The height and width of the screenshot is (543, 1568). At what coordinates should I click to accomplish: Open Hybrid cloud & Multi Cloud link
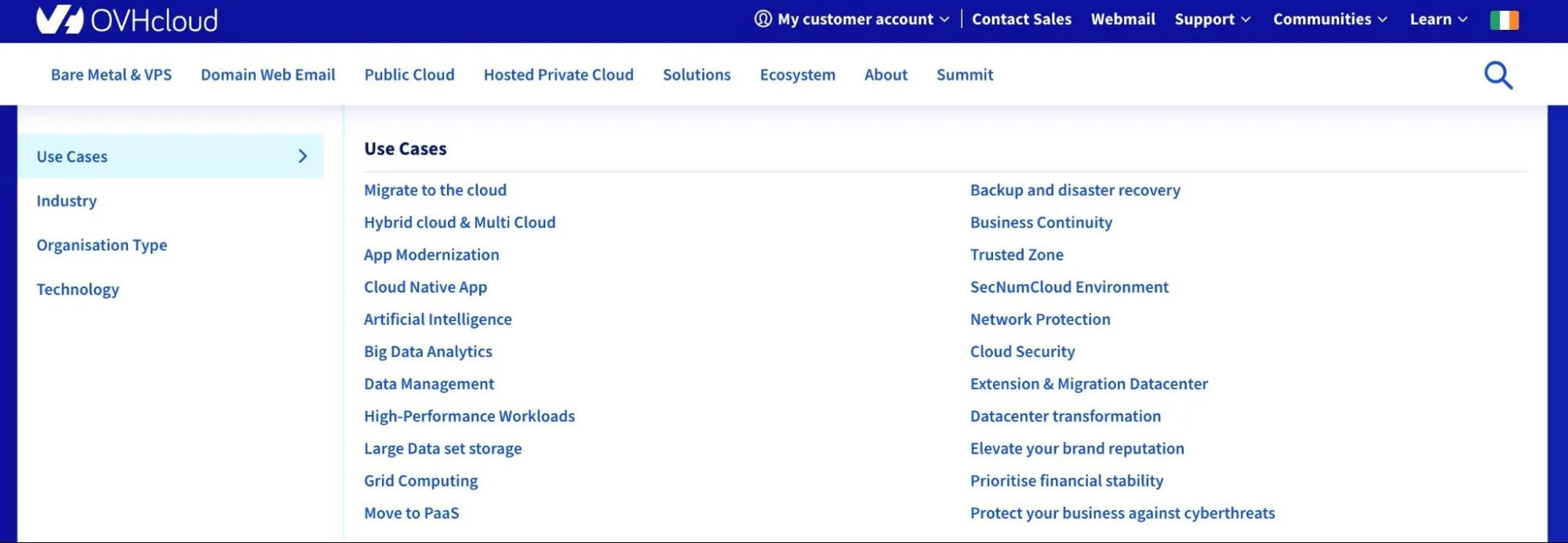click(460, 222)
